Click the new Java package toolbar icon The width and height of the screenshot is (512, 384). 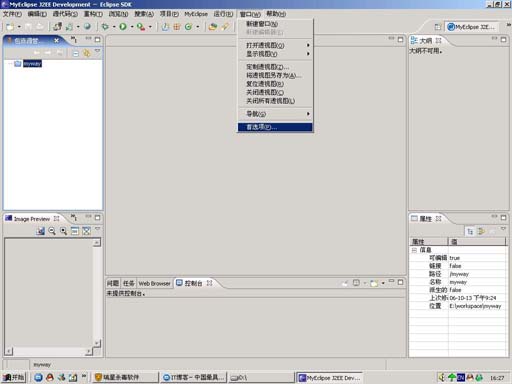tap(177, 27)
